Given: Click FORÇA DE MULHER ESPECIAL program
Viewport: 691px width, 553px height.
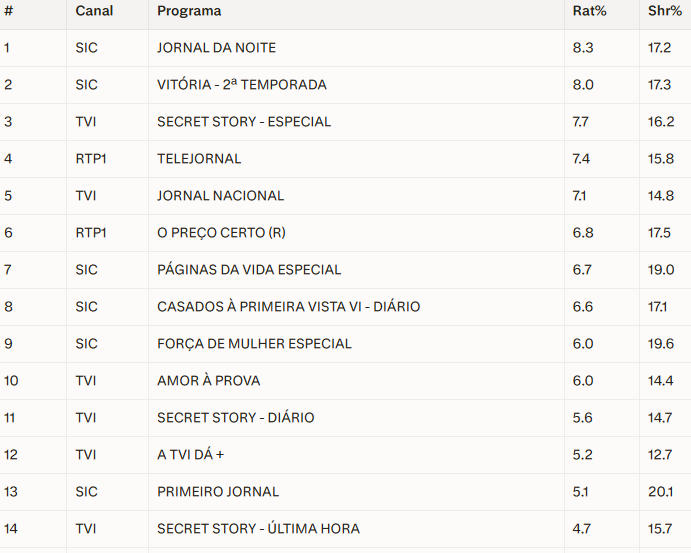Looking at the screenshot, I should point(254,344).
